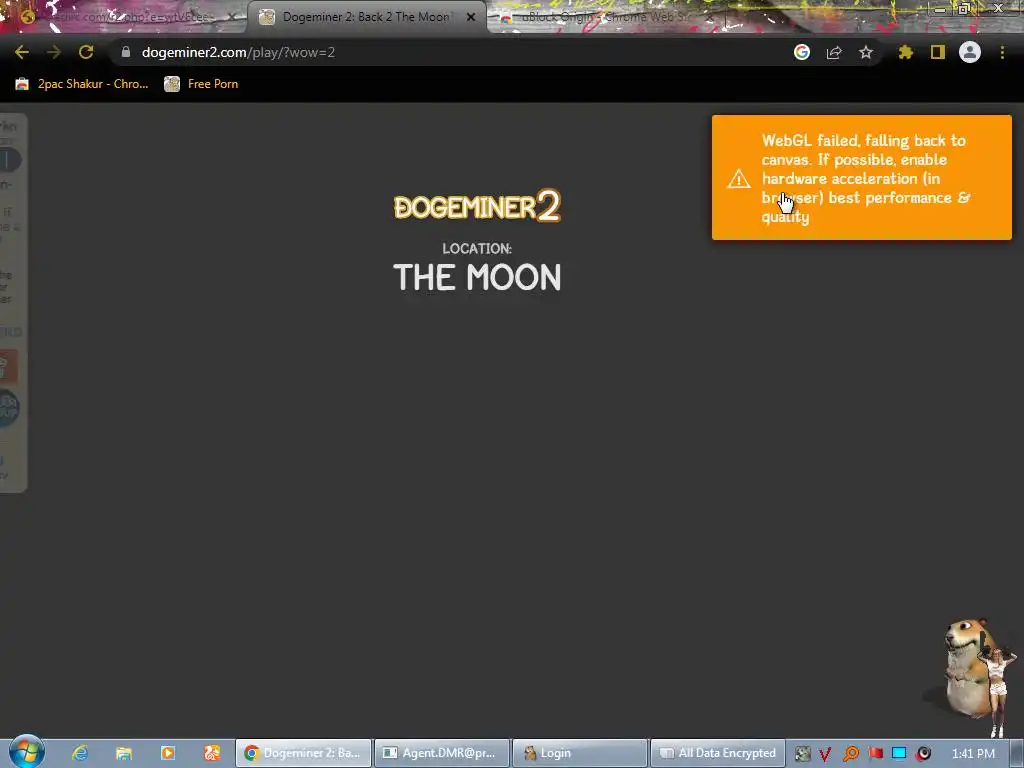This screenshot has width=1024, height=768.
Task: Open the speaker volume tray icon
Action: 923,754
